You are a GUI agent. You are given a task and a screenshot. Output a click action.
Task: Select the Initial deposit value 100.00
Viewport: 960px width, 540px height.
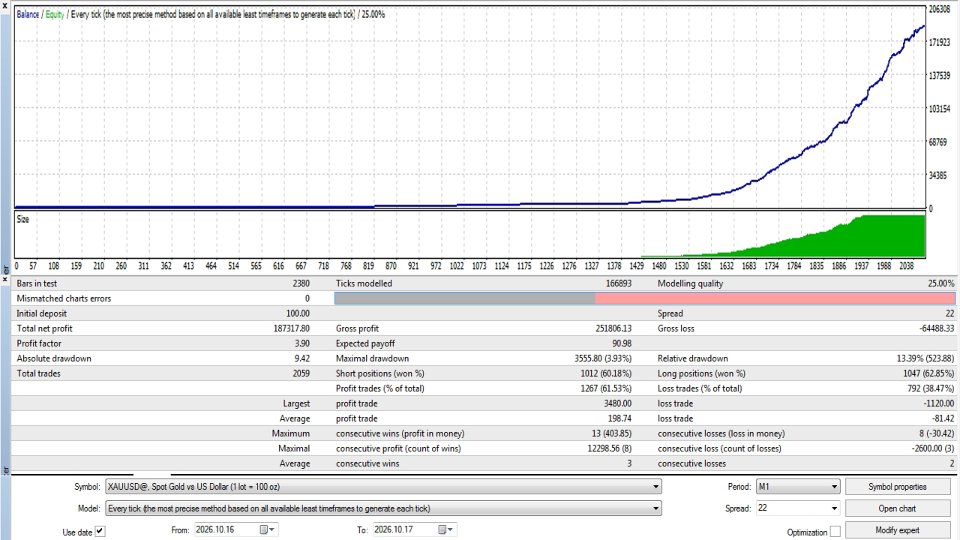click(298, 313)
